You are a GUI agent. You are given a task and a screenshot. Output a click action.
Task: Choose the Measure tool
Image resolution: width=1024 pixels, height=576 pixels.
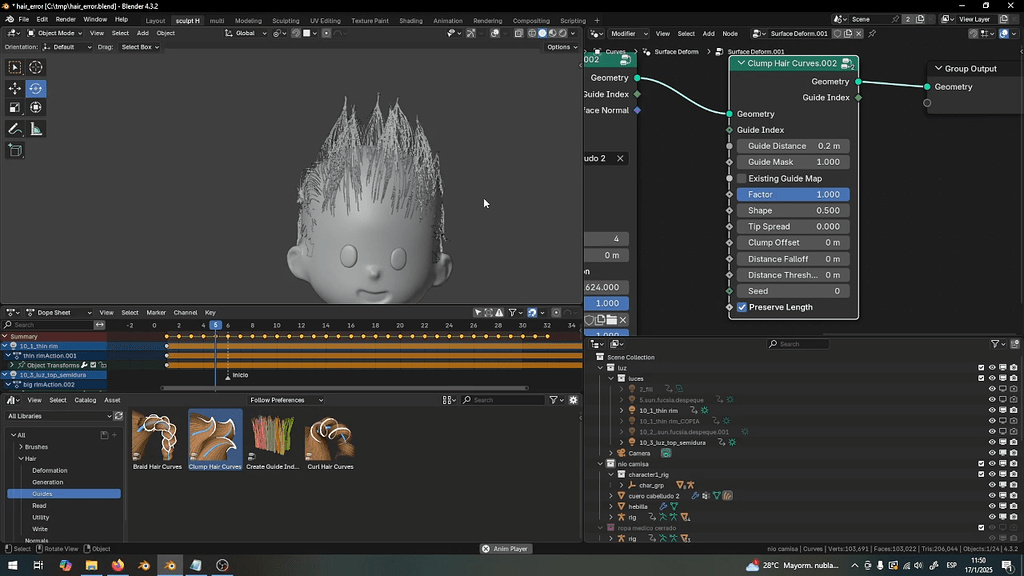click(x=36, y=129)
